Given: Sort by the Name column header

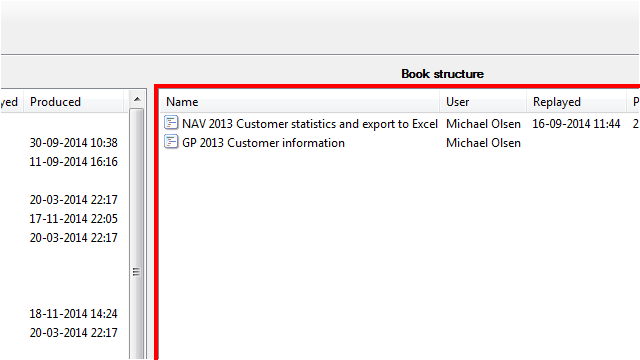Looking at the screenshot, I should (x=300, y=102).
